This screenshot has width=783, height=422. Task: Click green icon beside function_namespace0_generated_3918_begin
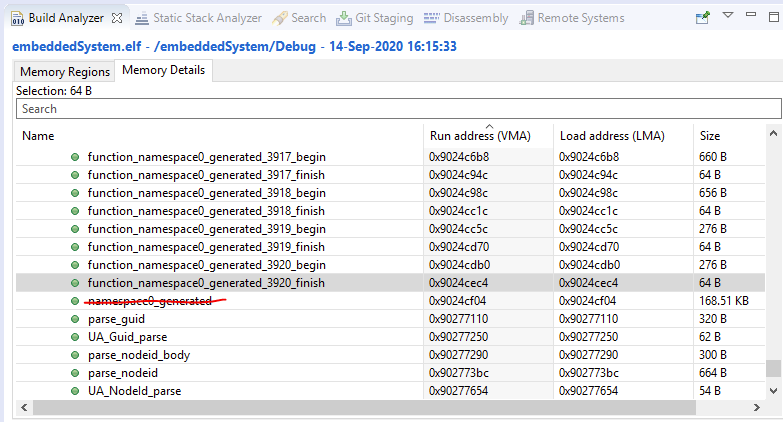75,193
